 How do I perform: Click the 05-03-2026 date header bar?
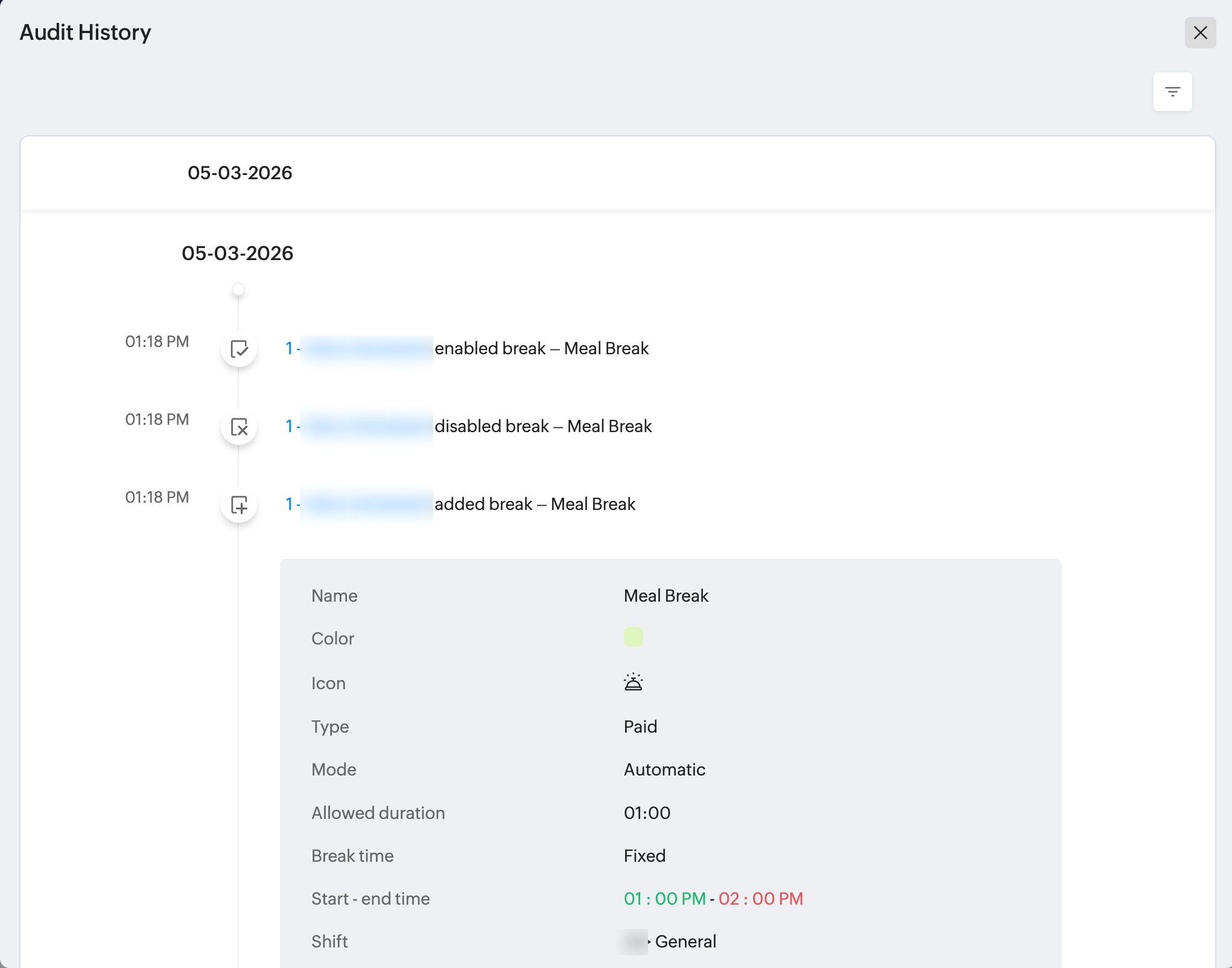(240, 173)
